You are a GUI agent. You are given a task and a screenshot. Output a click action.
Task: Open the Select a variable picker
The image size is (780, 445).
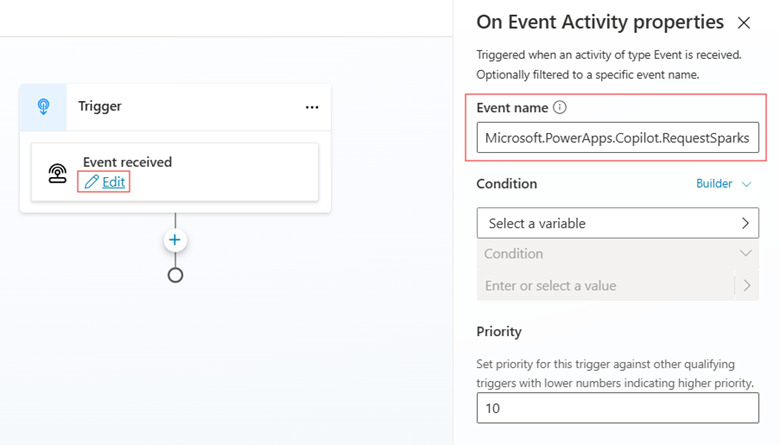click(617, 223)
